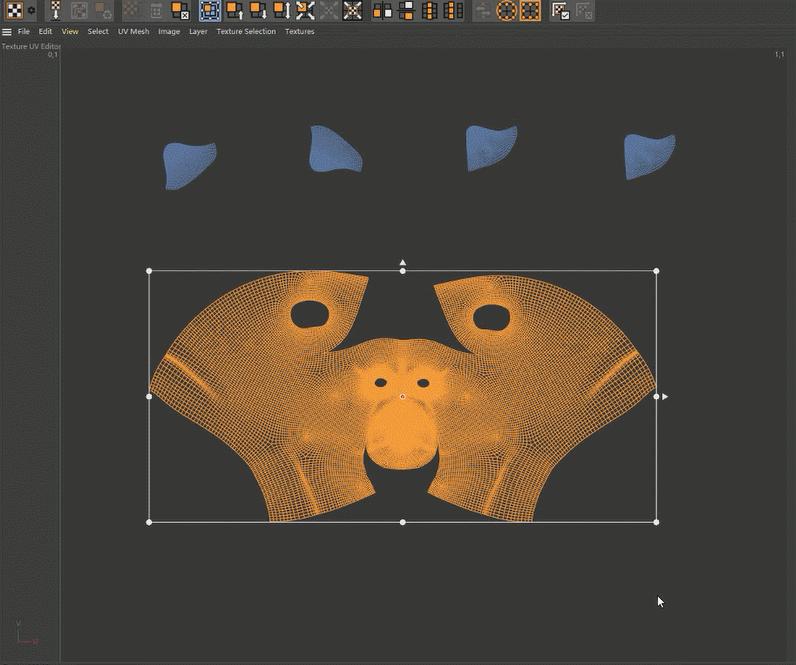Click the checker icon with checkmark badge

coord(560,10)
